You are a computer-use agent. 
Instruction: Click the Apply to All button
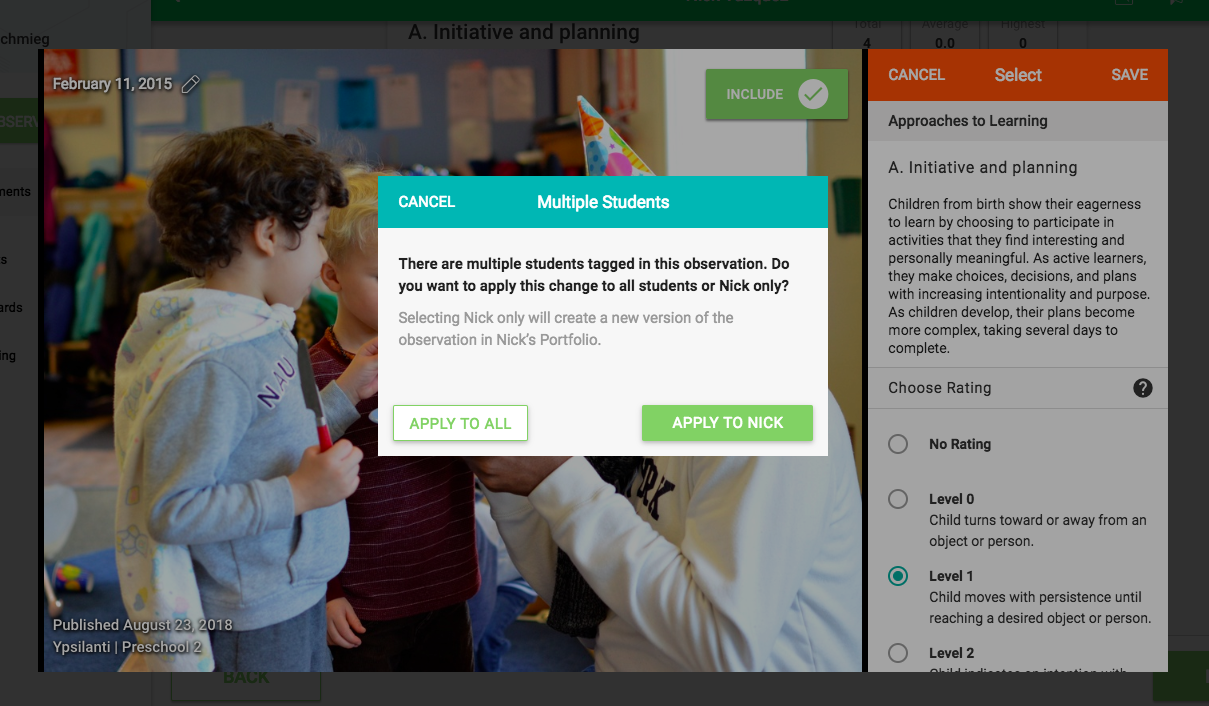tap(460, 423)
